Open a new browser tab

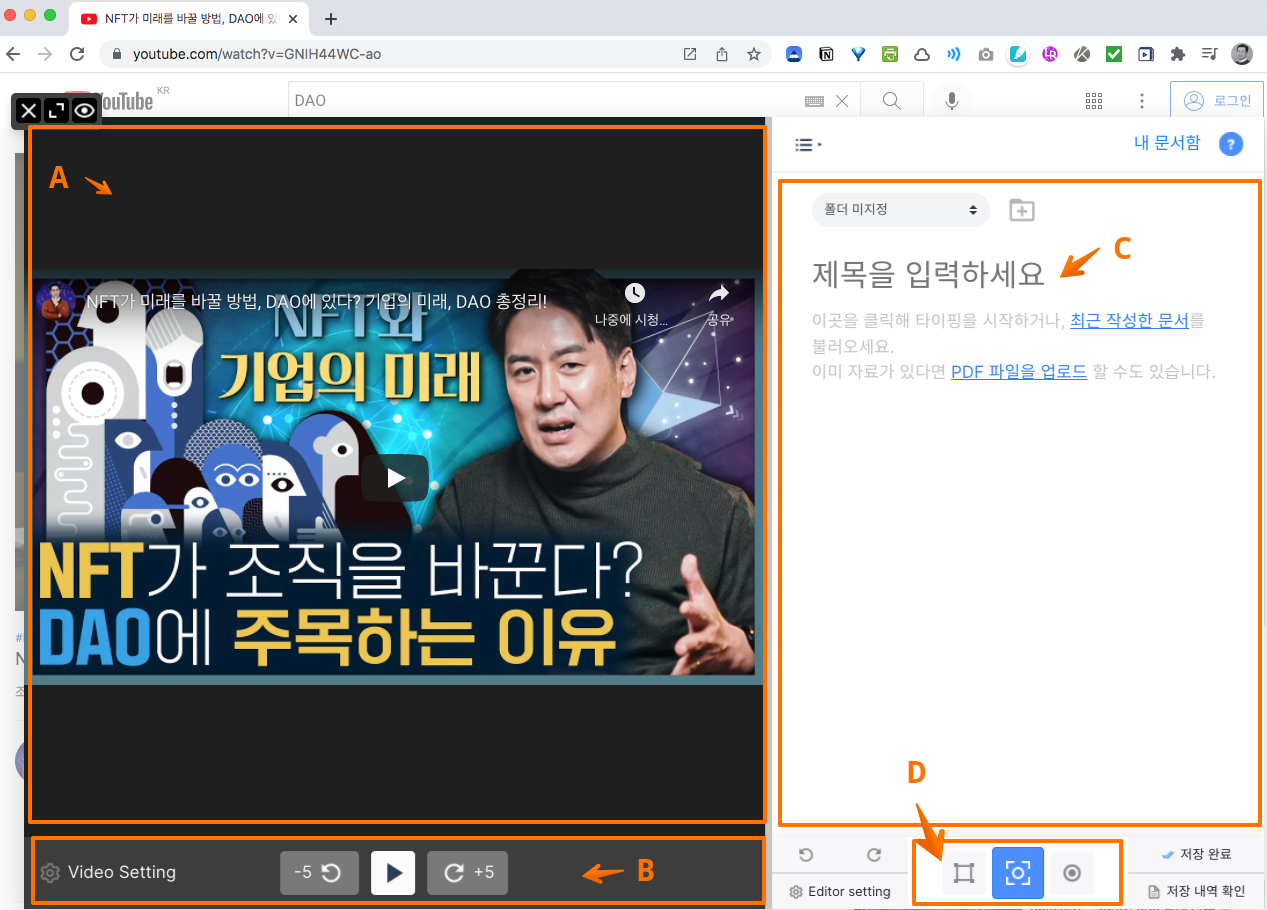[331, 18]
